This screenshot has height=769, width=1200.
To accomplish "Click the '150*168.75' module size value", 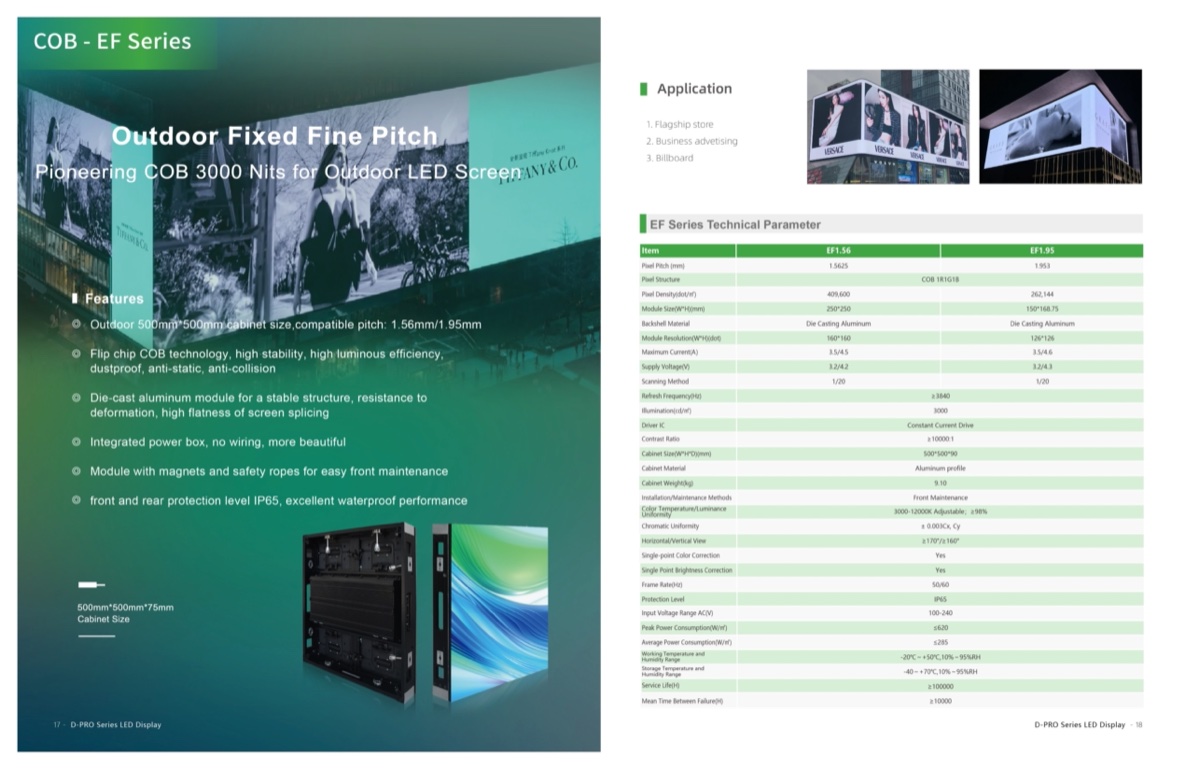I will [x=1042, y=309].
